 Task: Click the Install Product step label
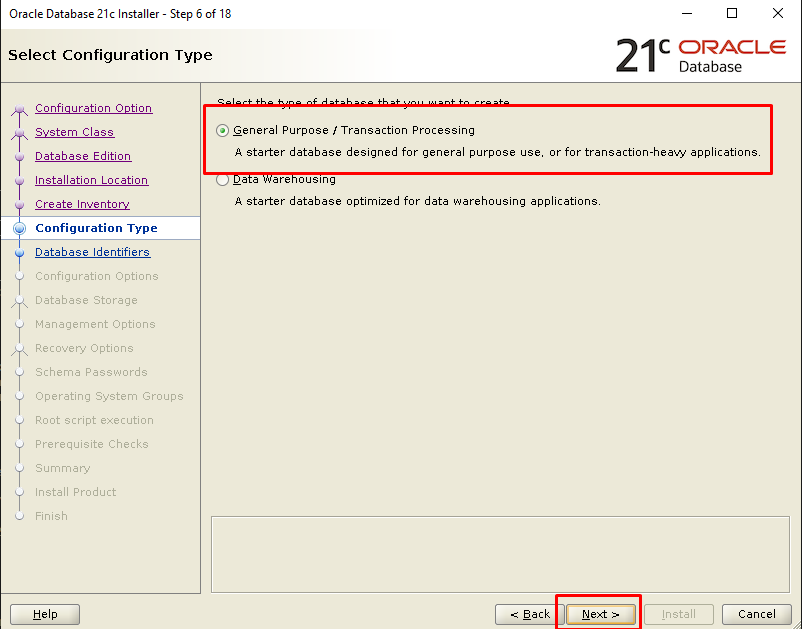pyautogui.click(x=75, y=492)
